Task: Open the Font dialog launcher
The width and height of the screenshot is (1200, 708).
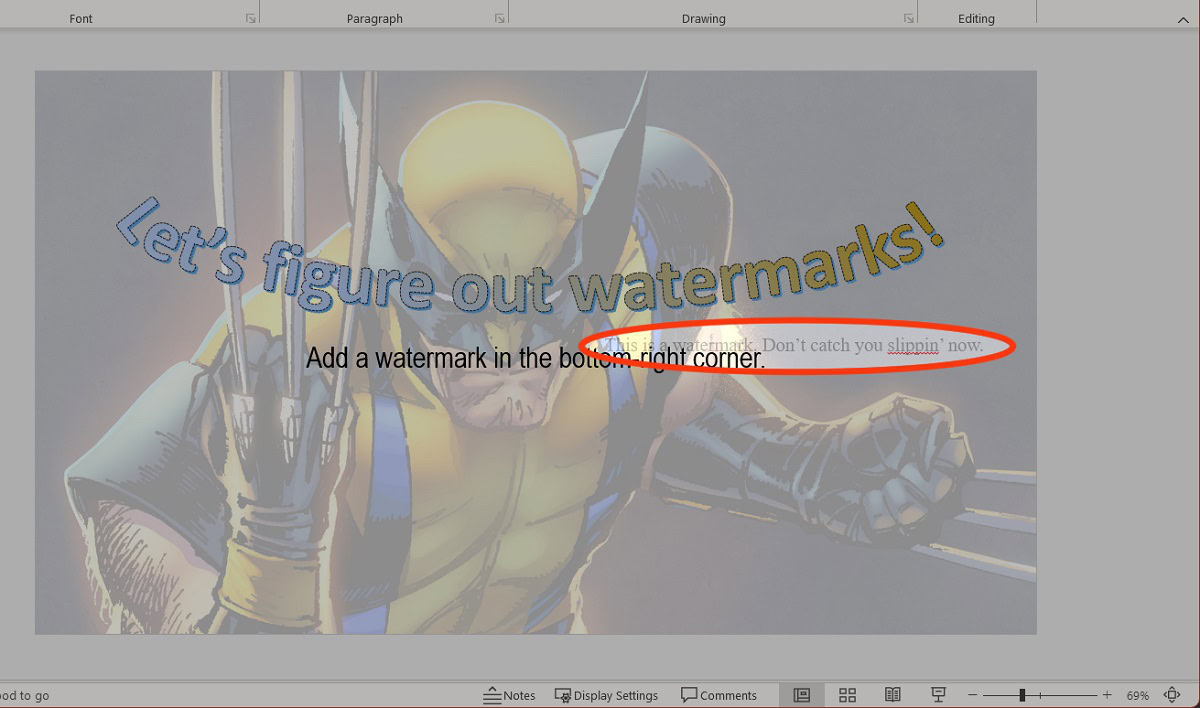Action: (250, 19)
